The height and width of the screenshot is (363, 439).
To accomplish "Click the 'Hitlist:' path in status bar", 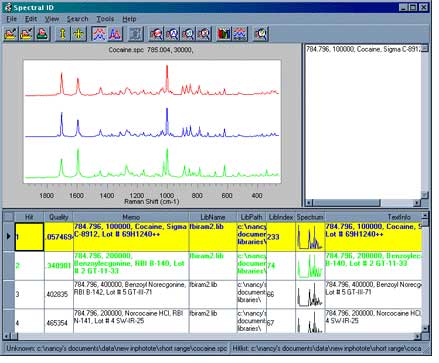I will (327, 348).
